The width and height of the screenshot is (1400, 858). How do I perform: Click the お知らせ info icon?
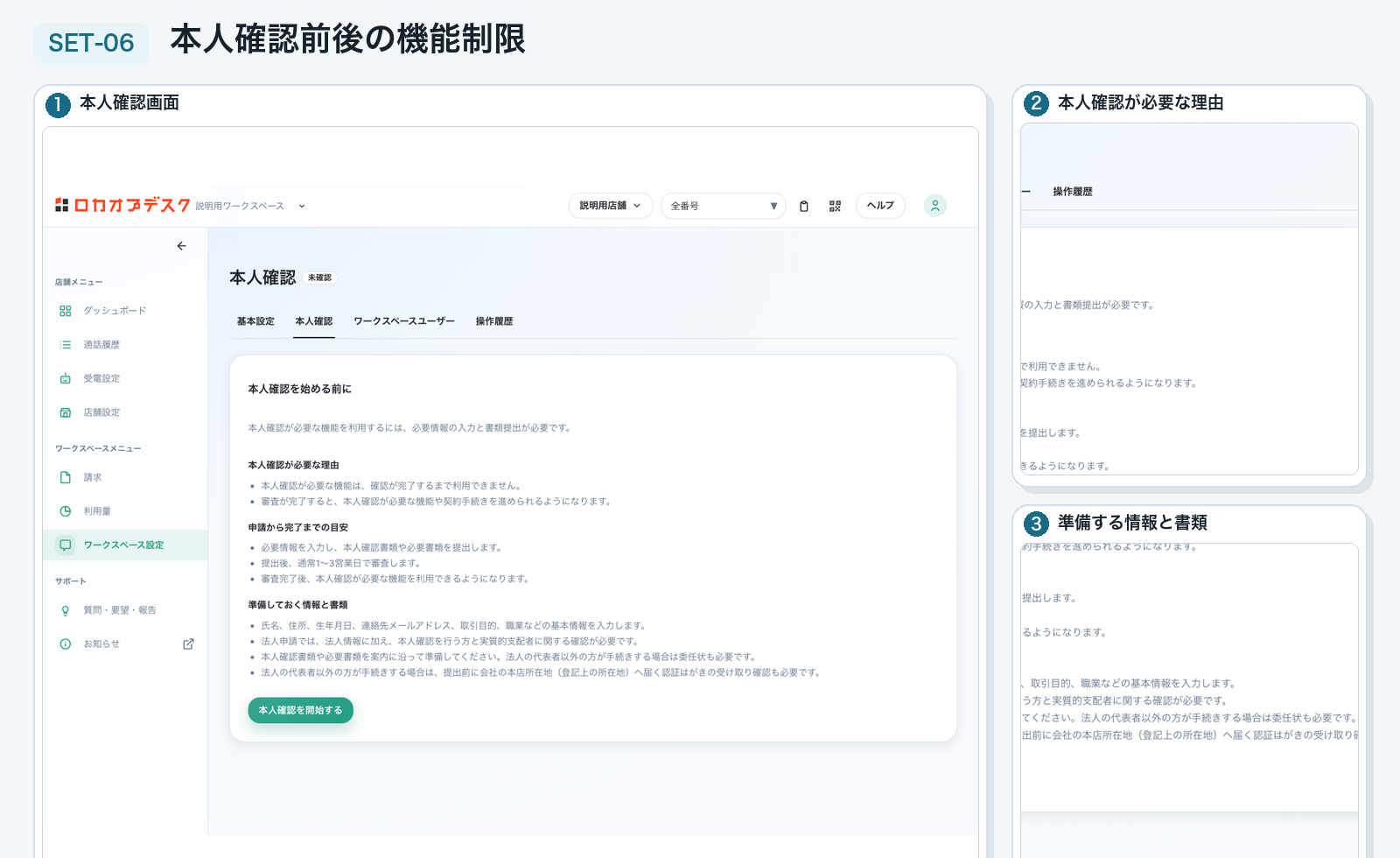pos(66,643)
